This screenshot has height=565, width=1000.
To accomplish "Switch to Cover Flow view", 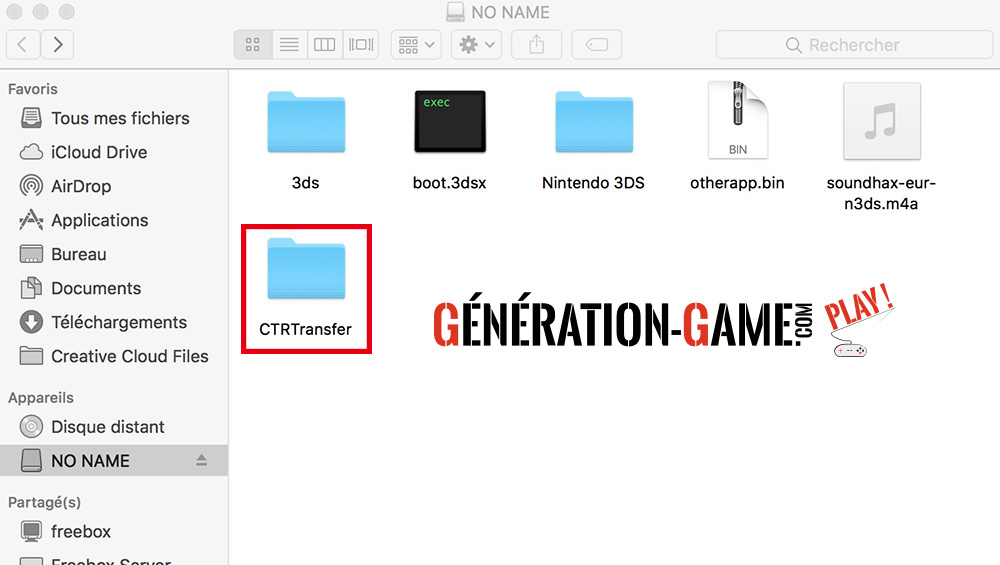I will click(361, 45).
